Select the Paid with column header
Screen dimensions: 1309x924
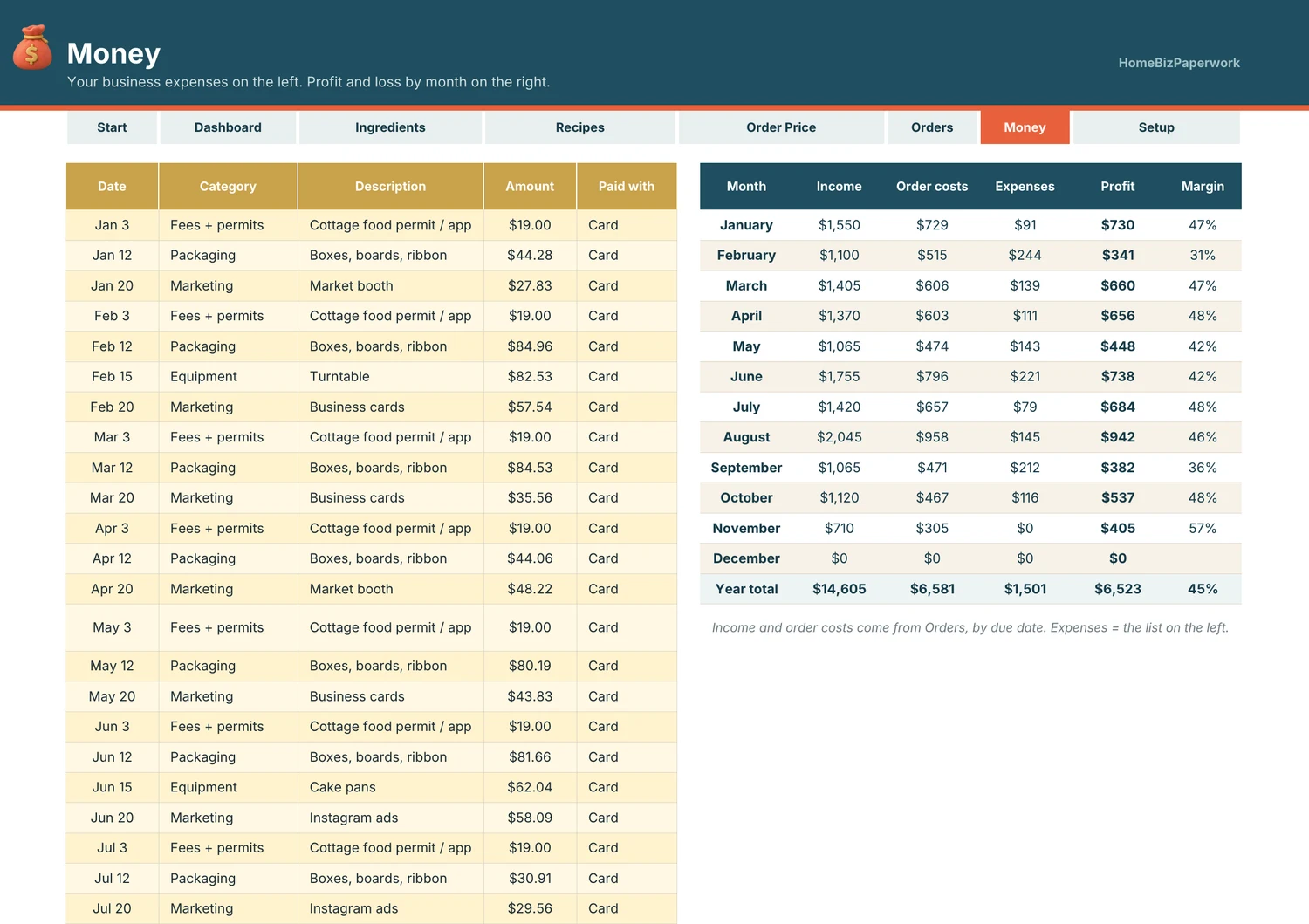627,187
